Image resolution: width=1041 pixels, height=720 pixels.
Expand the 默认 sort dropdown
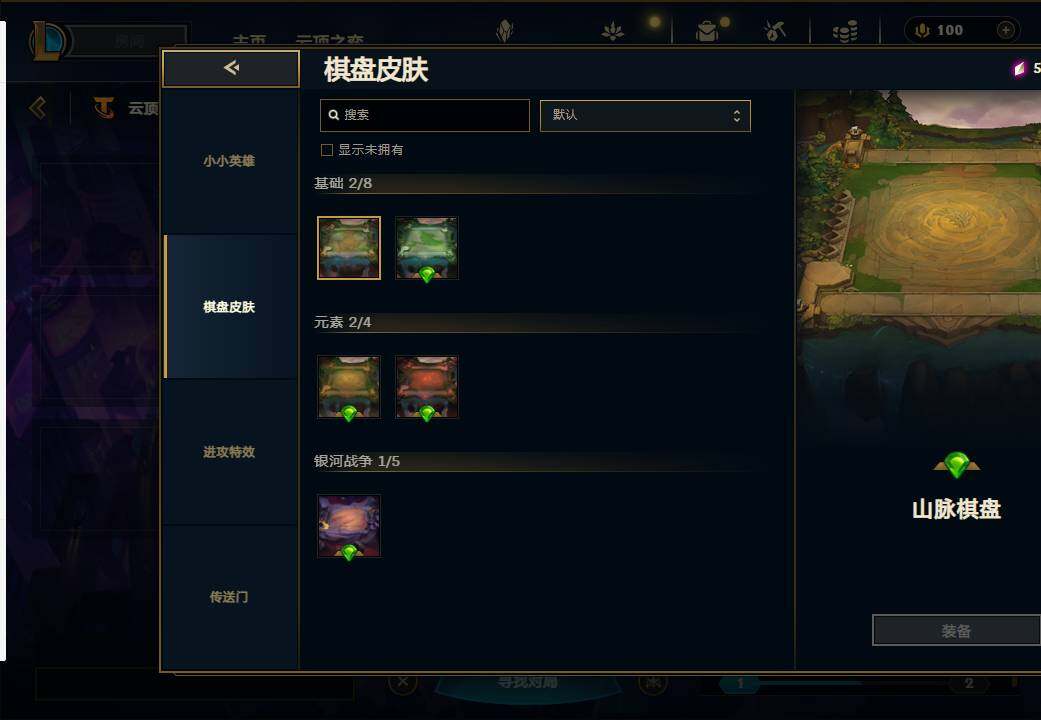645,116
